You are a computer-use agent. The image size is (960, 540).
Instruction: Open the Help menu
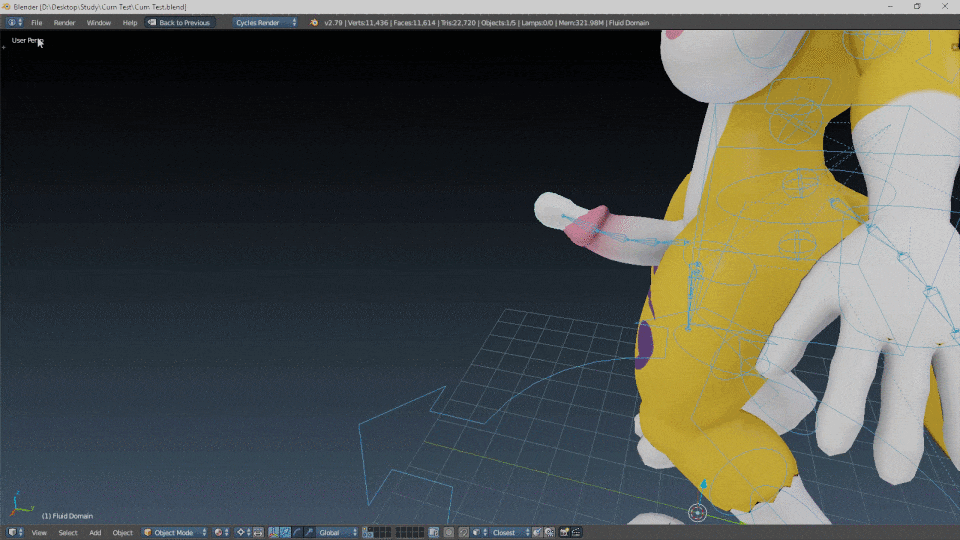[x=130, y=23]
